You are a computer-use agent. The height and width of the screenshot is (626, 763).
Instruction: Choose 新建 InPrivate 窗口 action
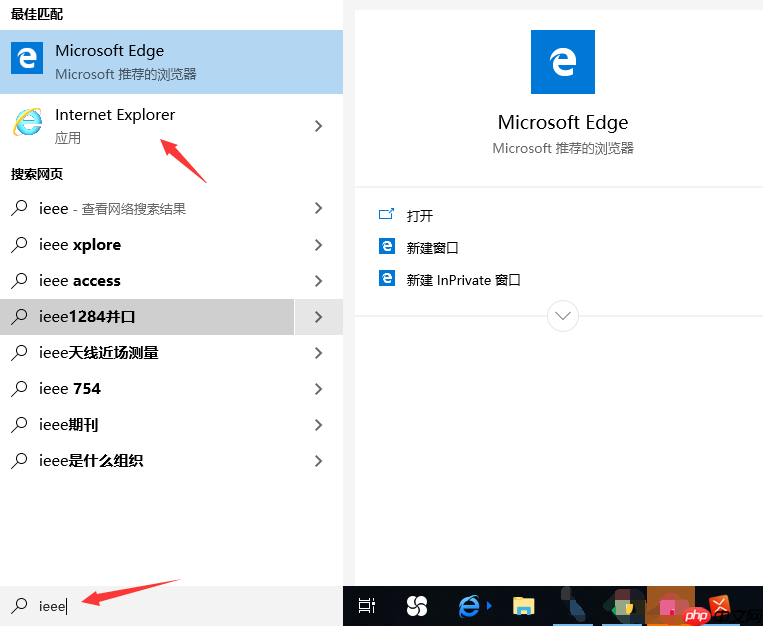463,280
